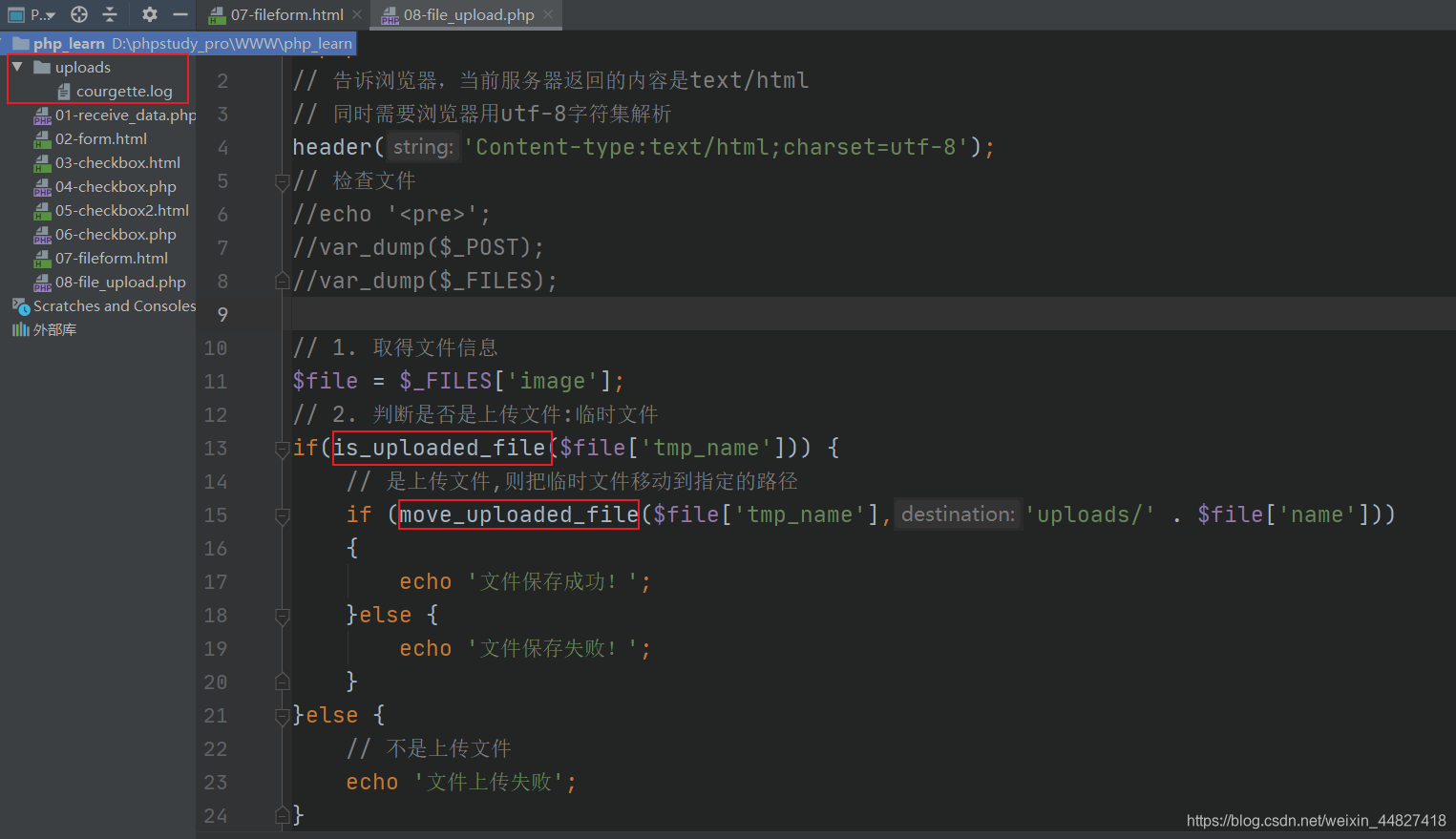
Task: Click the locate opened file crosshair icon
Action: (79, 14)
